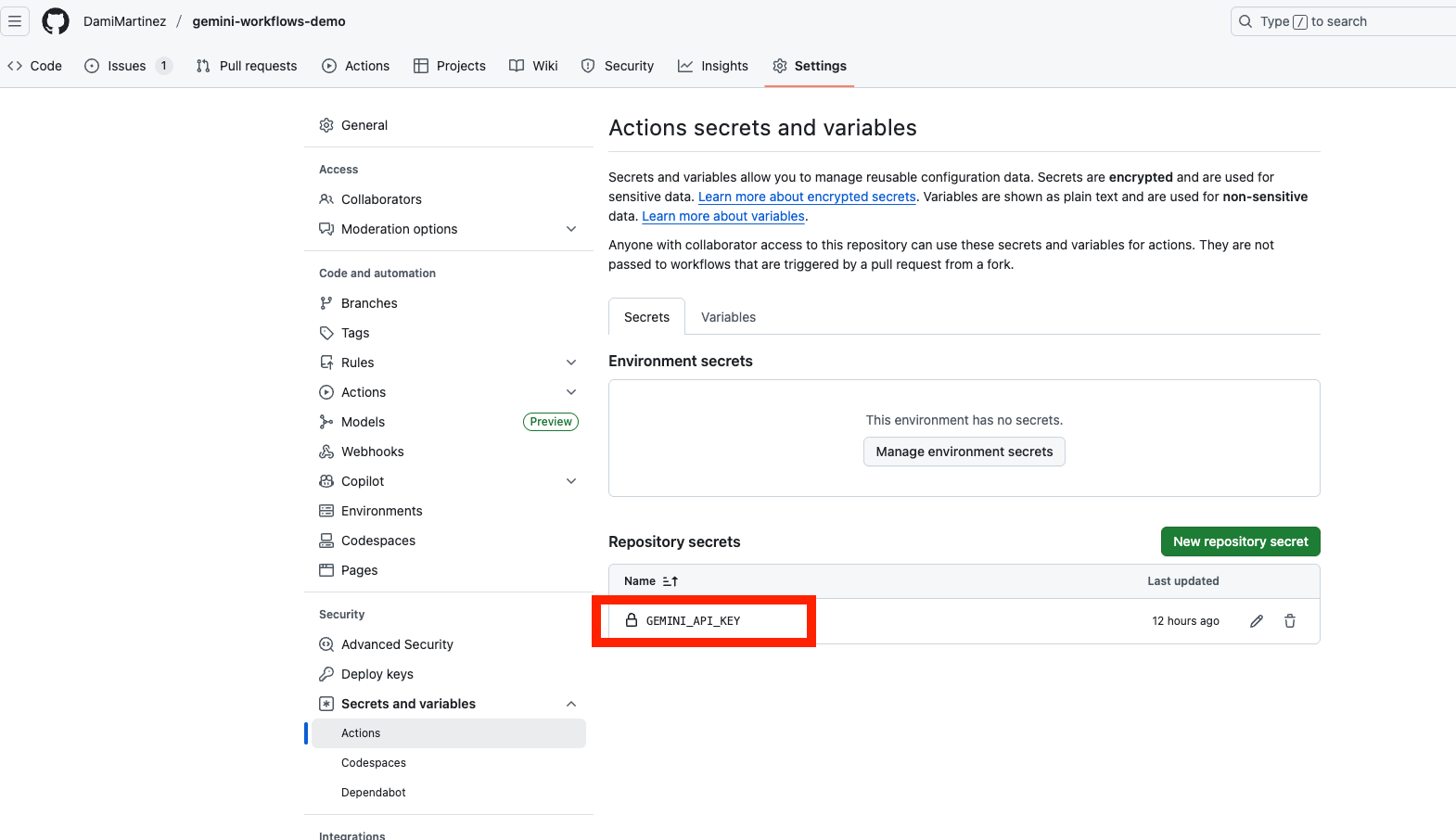The height and width of the screenshot is (840, 1456).
Task: Sort secrets by Name
Action: coord(651,581)
